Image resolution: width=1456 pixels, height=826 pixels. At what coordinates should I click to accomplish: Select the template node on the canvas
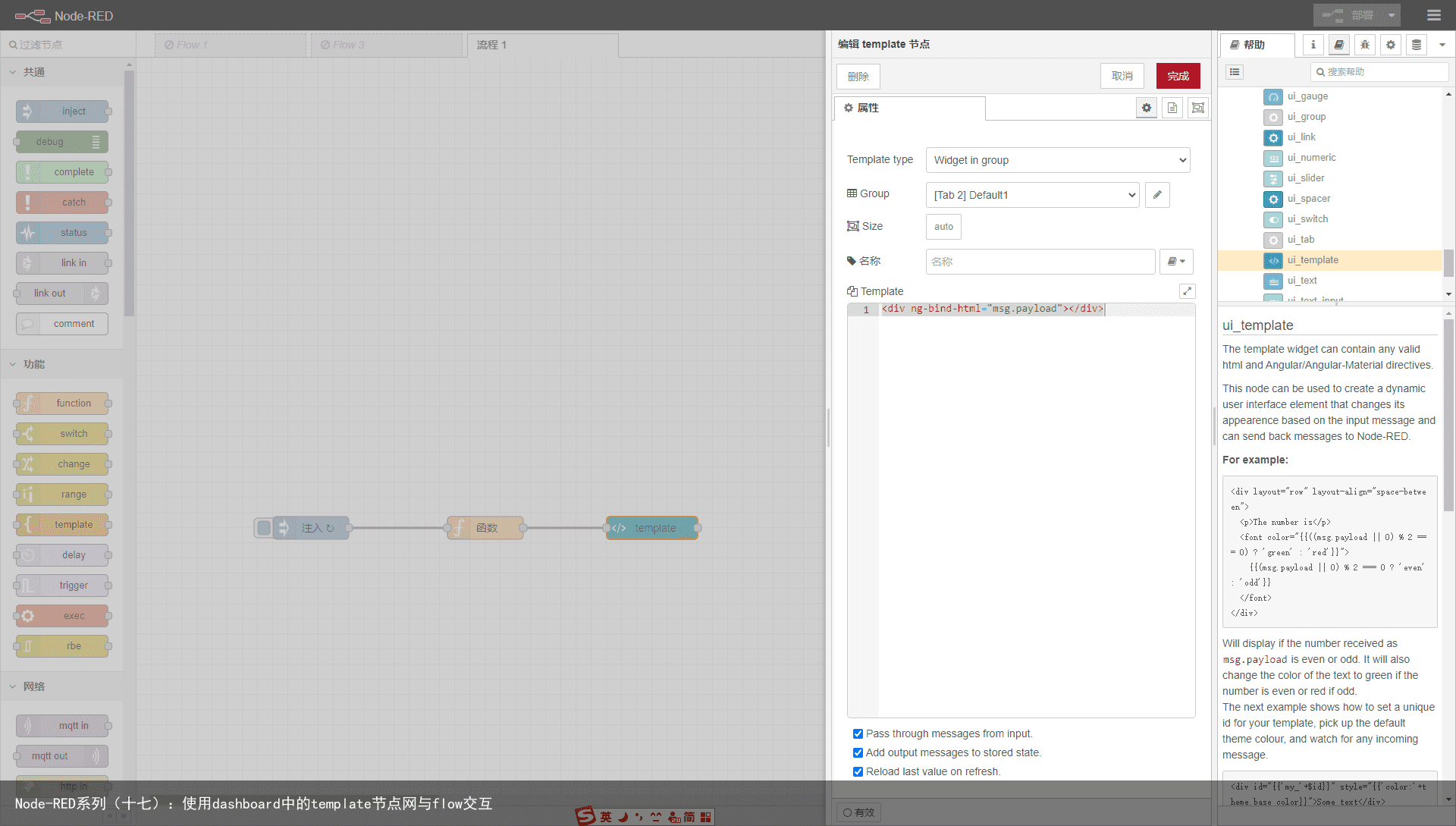pos(652,528)
